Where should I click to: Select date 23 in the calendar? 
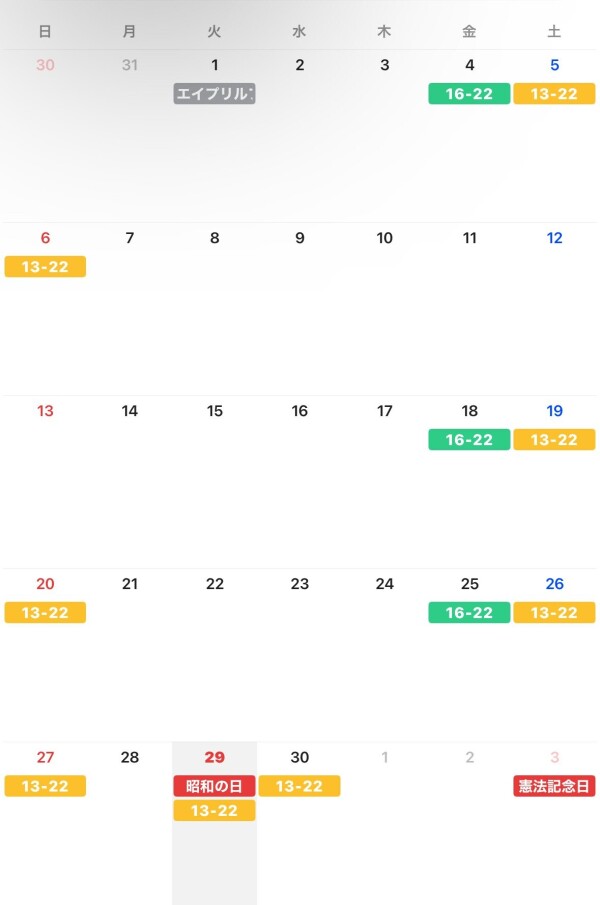pos(299,584)
